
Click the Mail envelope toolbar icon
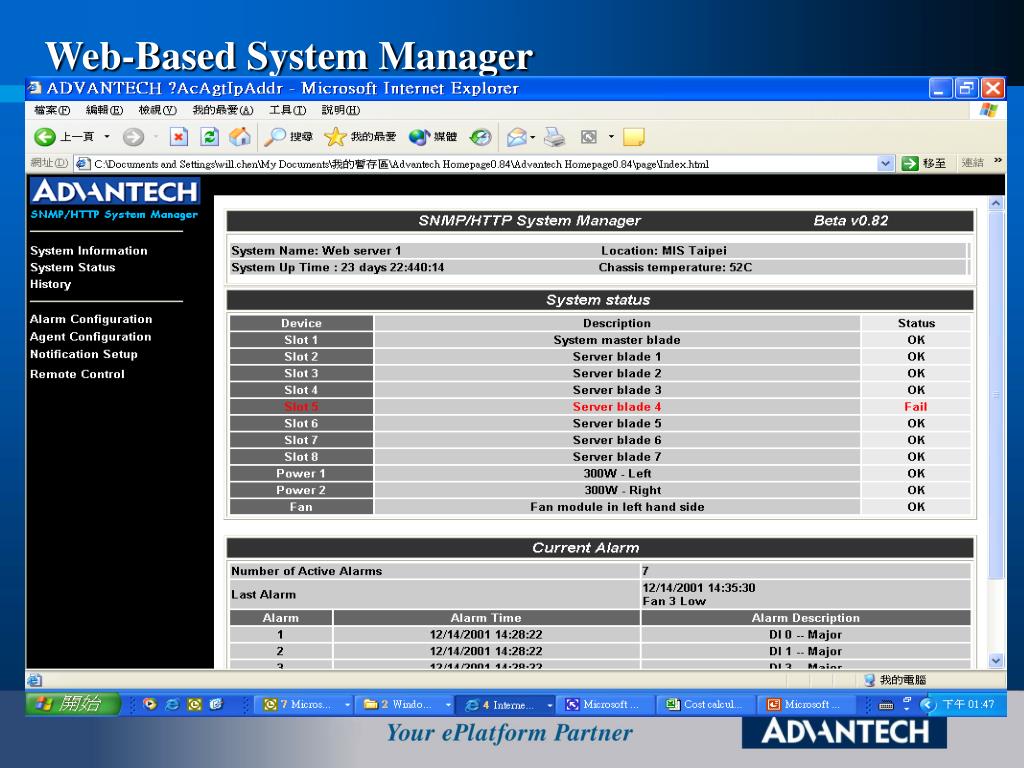coord(516,136)
